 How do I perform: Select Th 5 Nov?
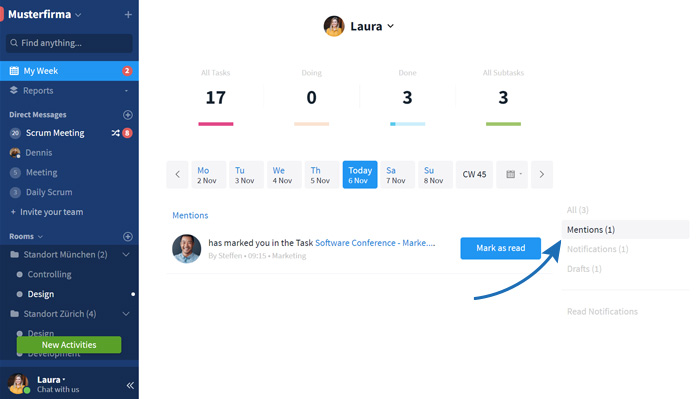pos(322,175)
